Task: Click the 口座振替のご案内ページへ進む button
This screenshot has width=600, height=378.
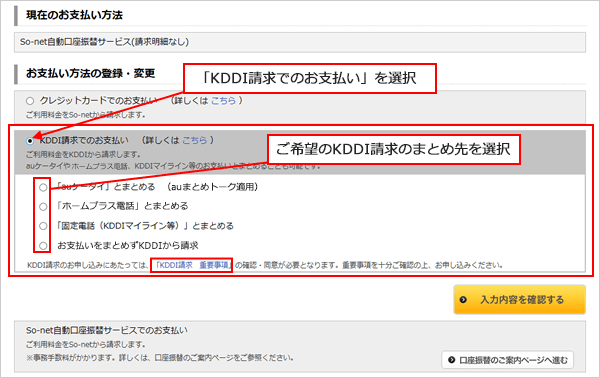Action: [507, 360]
